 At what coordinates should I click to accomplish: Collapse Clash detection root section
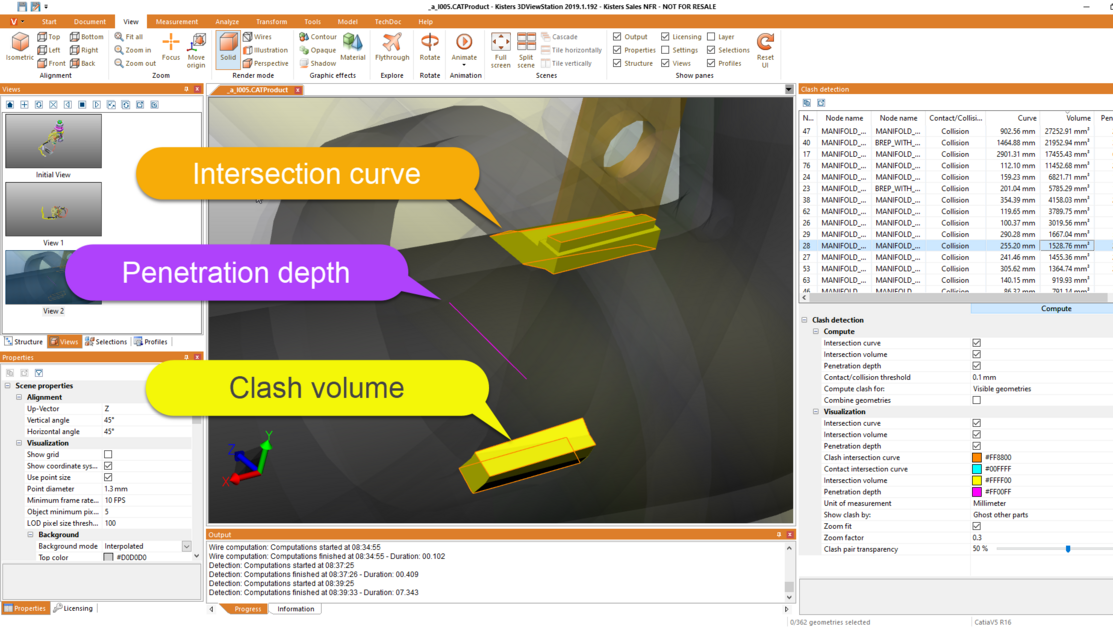[804, 320]
